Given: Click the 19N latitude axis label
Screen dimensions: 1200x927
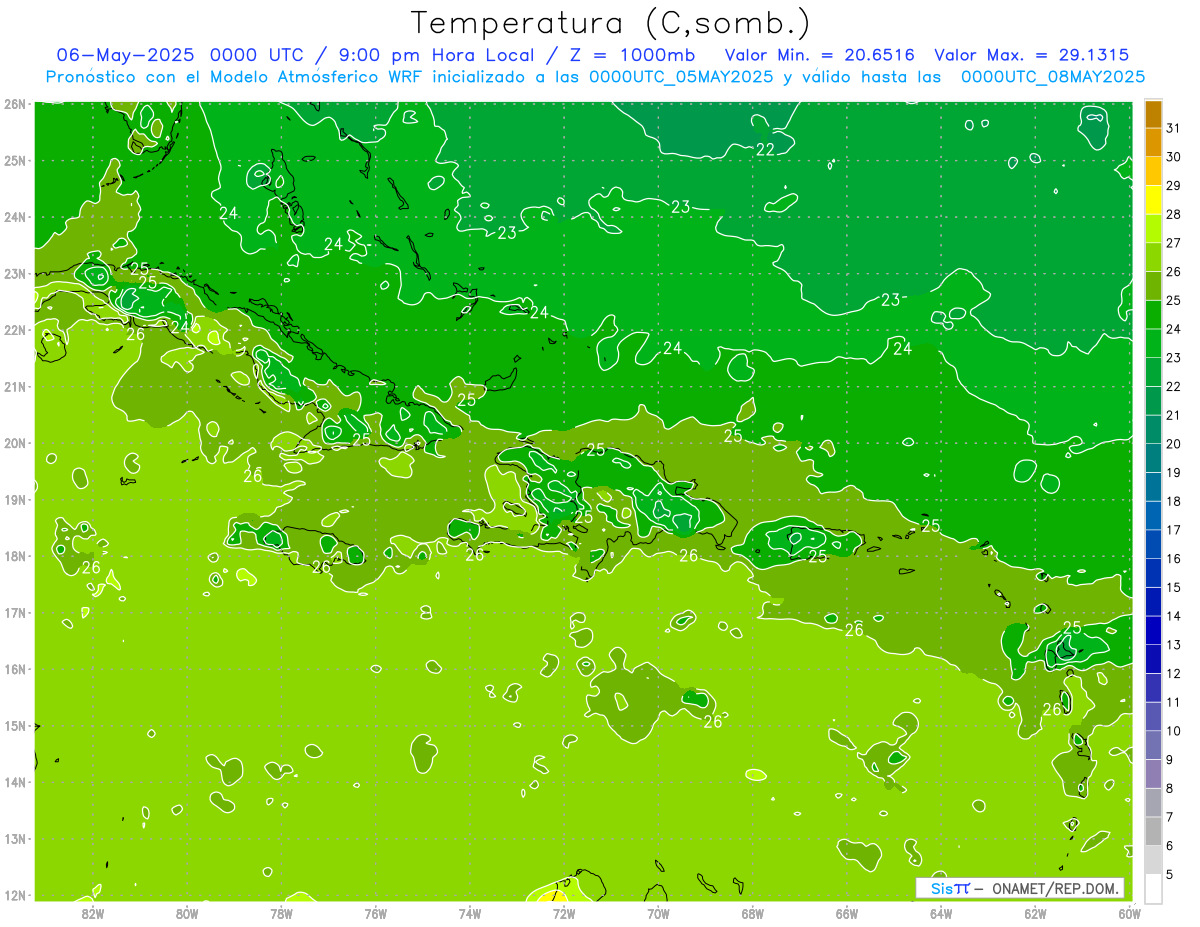Looking at the screenshot, I should click(x=14, y=499).
